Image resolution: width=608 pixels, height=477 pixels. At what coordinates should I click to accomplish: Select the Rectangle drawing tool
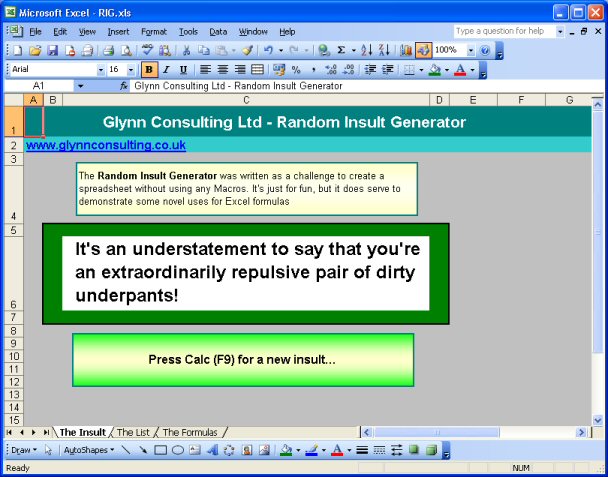pos(160,450)
